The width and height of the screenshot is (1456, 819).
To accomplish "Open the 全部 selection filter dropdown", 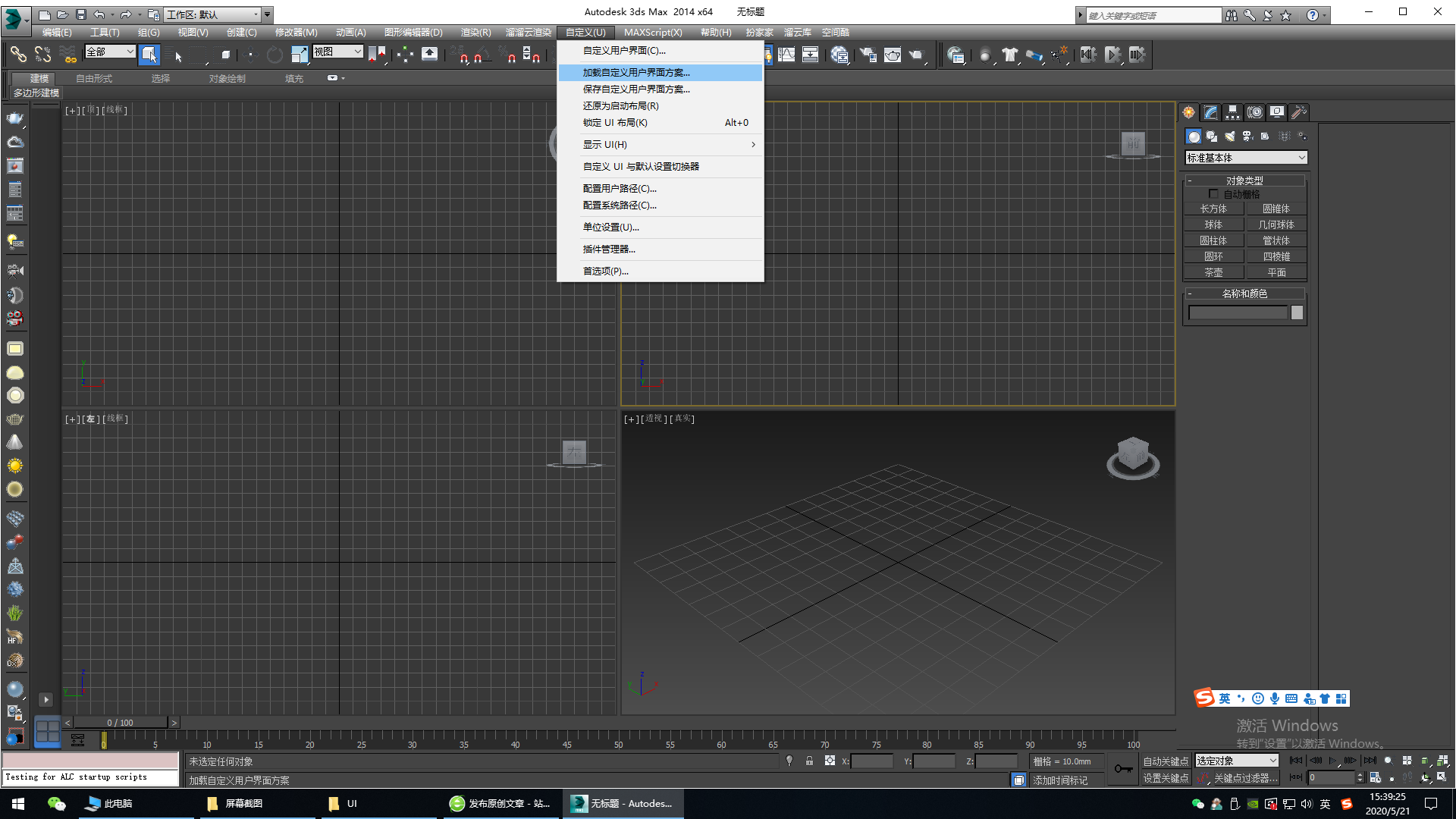I will (110, 52).
